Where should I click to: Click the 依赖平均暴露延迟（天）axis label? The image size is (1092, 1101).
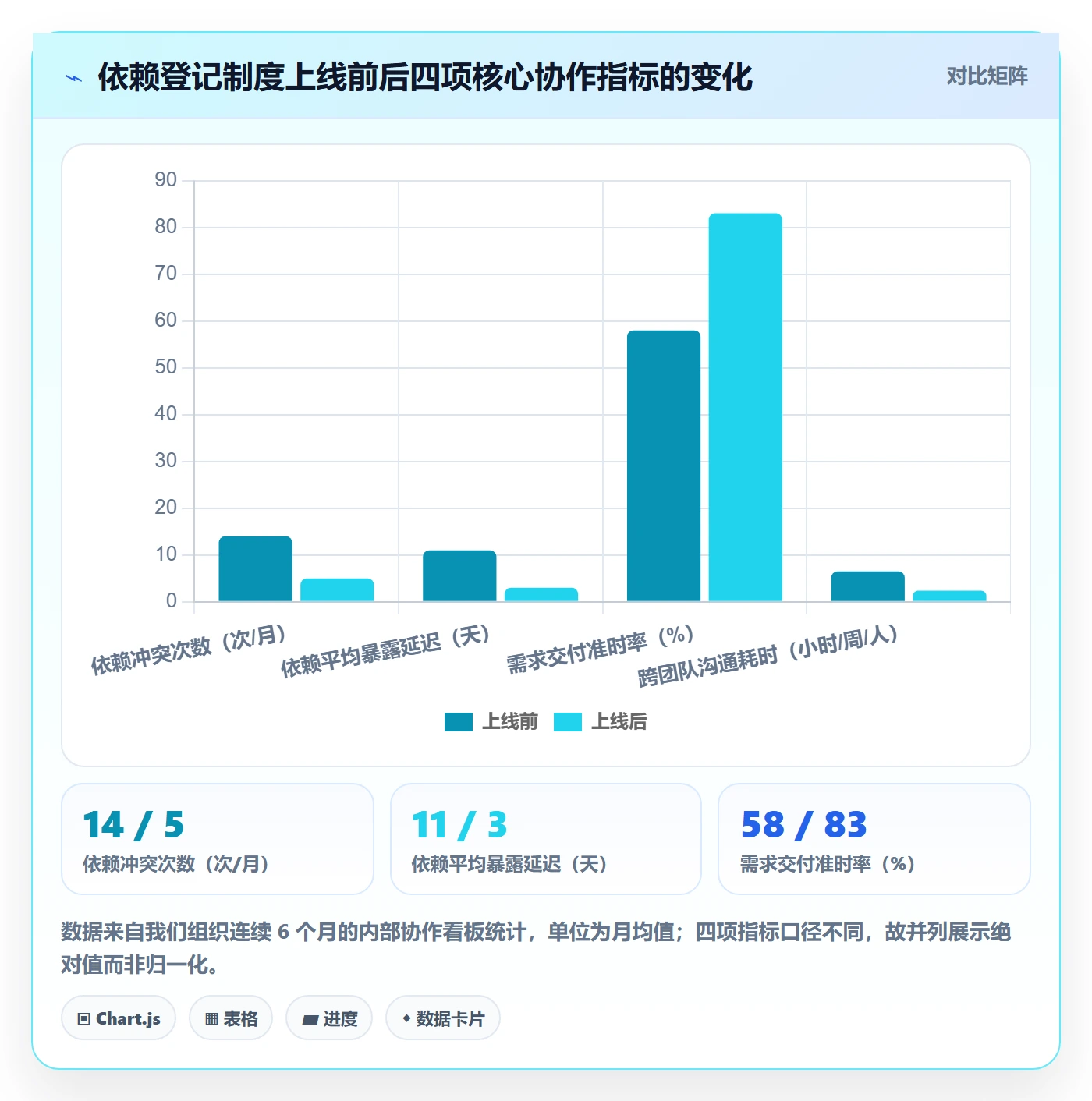(386, 651)
